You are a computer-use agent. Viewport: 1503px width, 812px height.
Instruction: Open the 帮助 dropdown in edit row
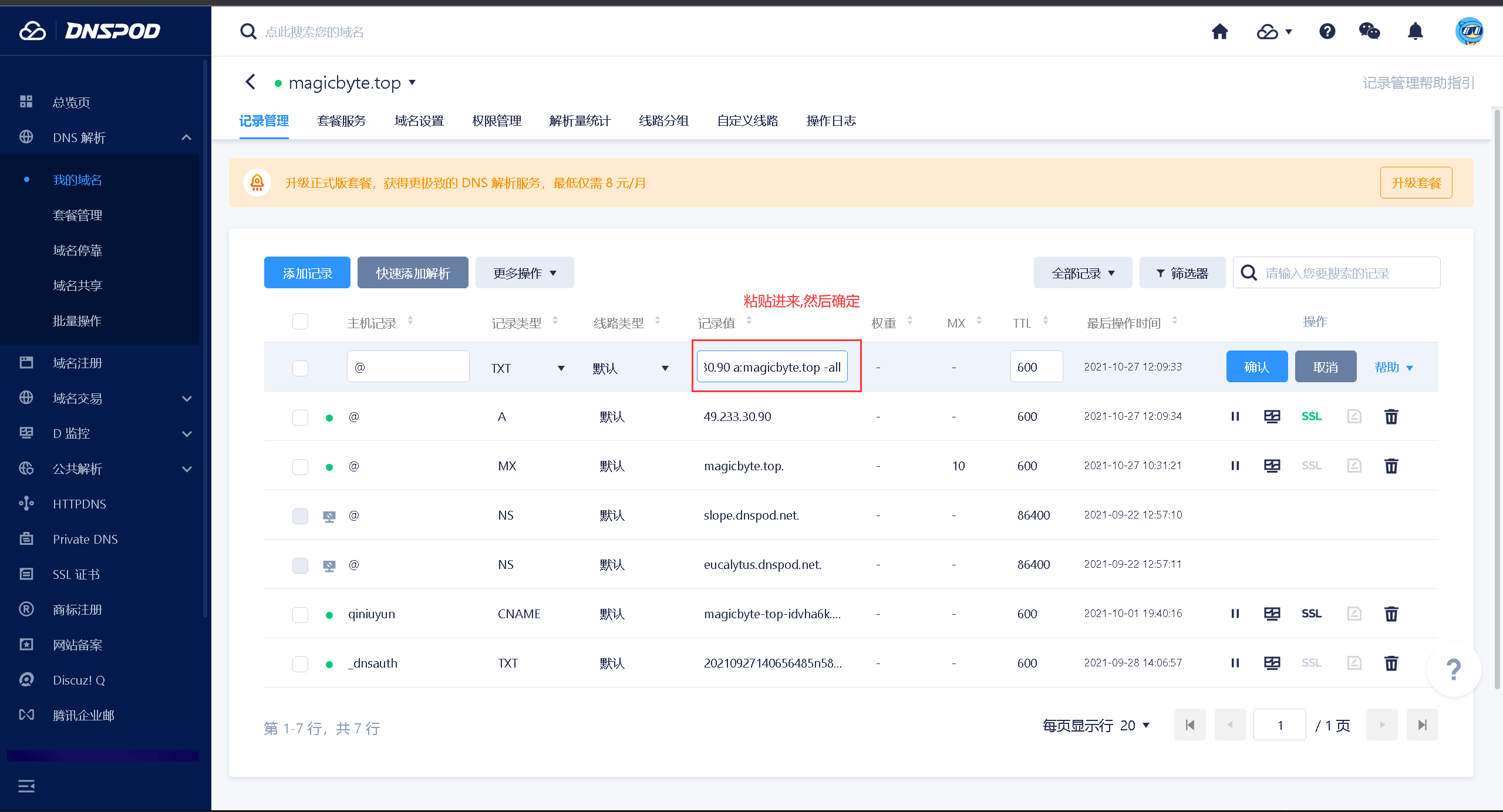tap(1394, 367)
